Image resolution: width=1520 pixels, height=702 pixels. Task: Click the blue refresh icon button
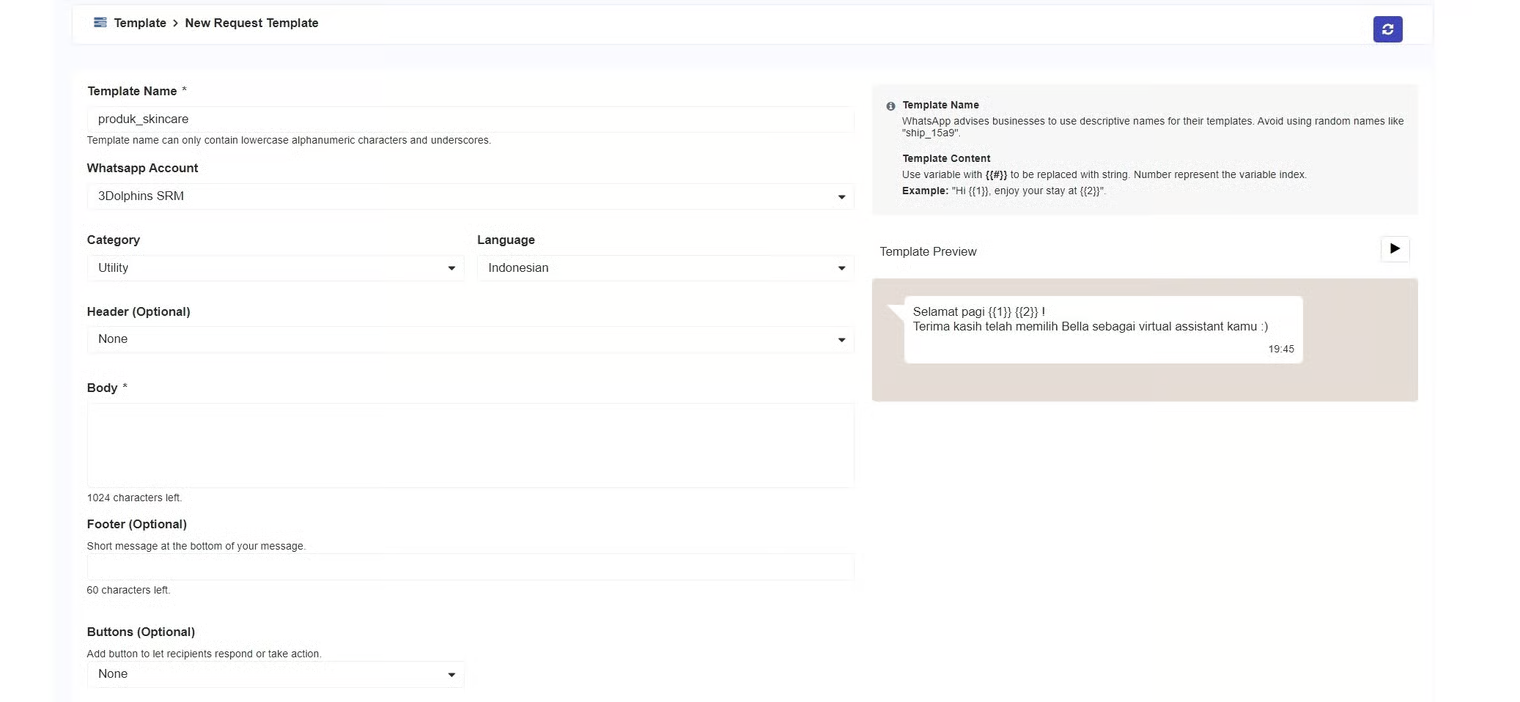[x=1387, y=29]
